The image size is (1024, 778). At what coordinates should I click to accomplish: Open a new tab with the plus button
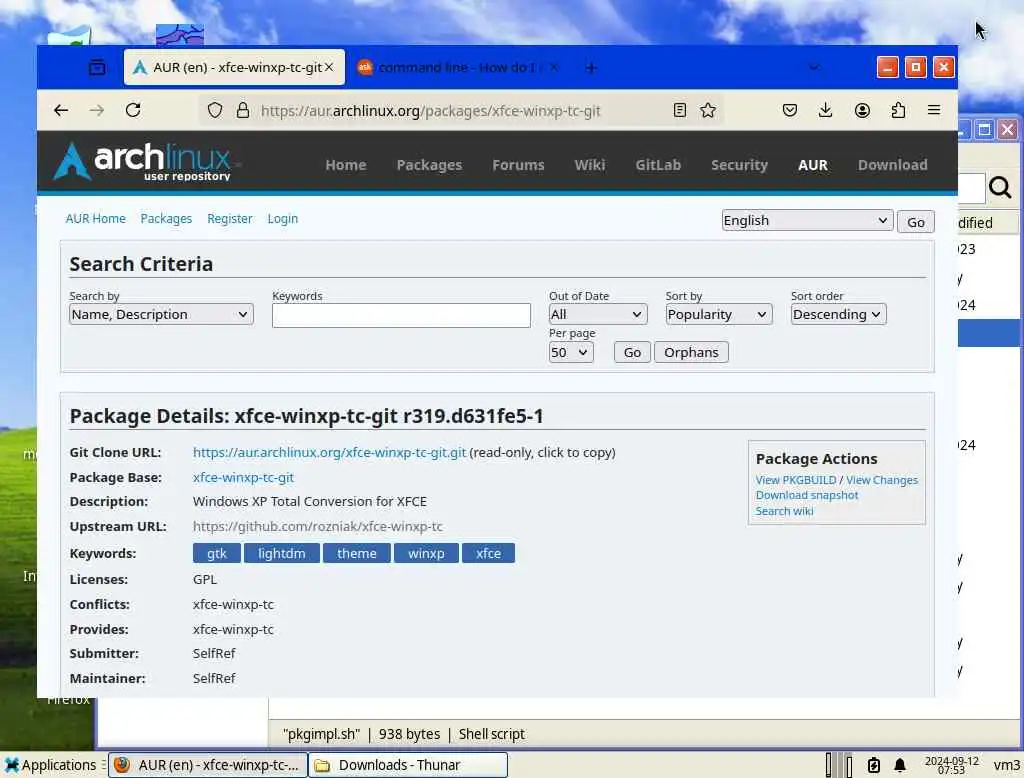point(590,68)
